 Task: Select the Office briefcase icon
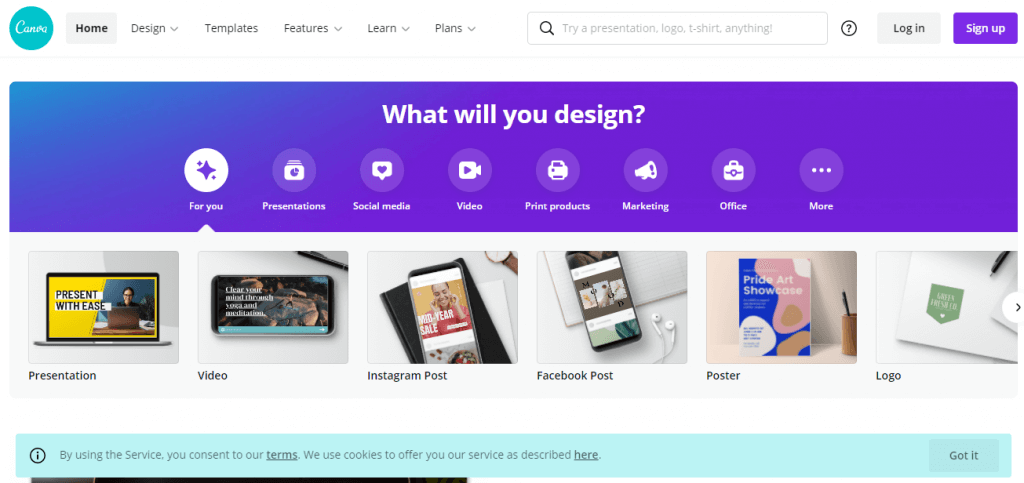(733, 170)
